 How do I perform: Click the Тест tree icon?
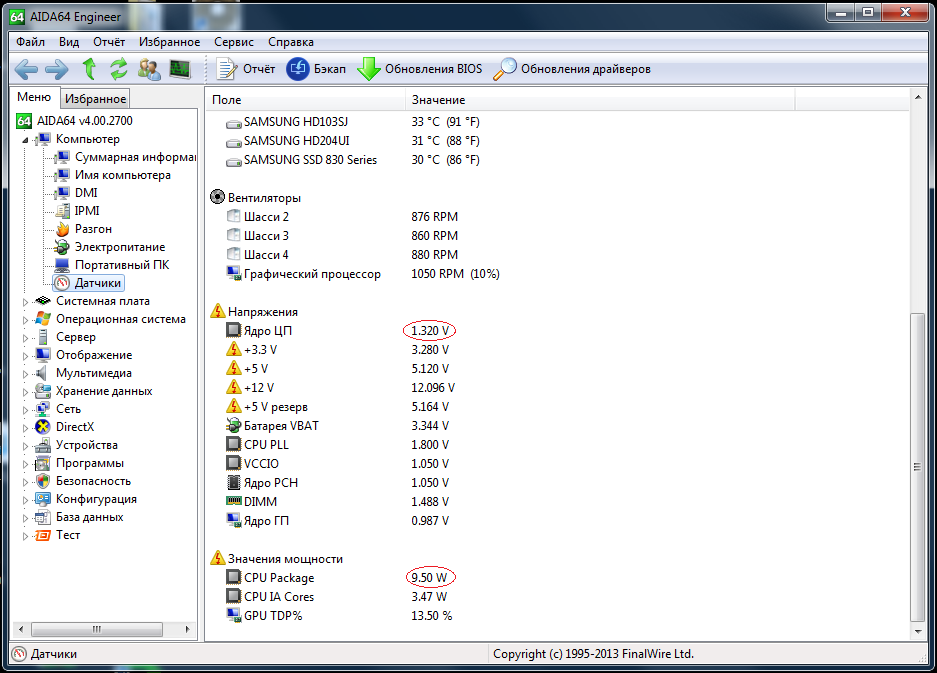(43, 535)
